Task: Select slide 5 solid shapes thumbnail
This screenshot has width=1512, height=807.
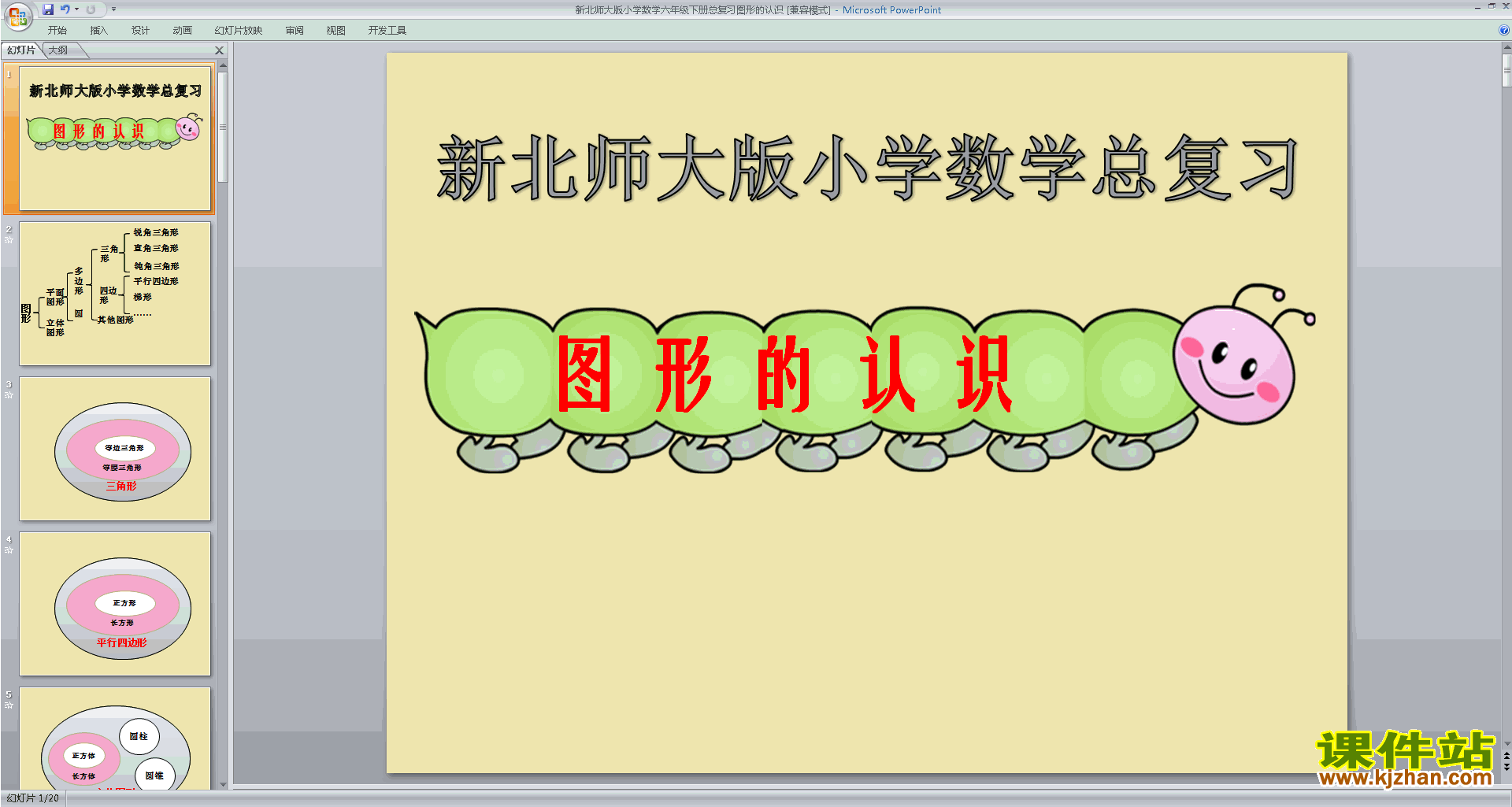Action: pos(115,739)
